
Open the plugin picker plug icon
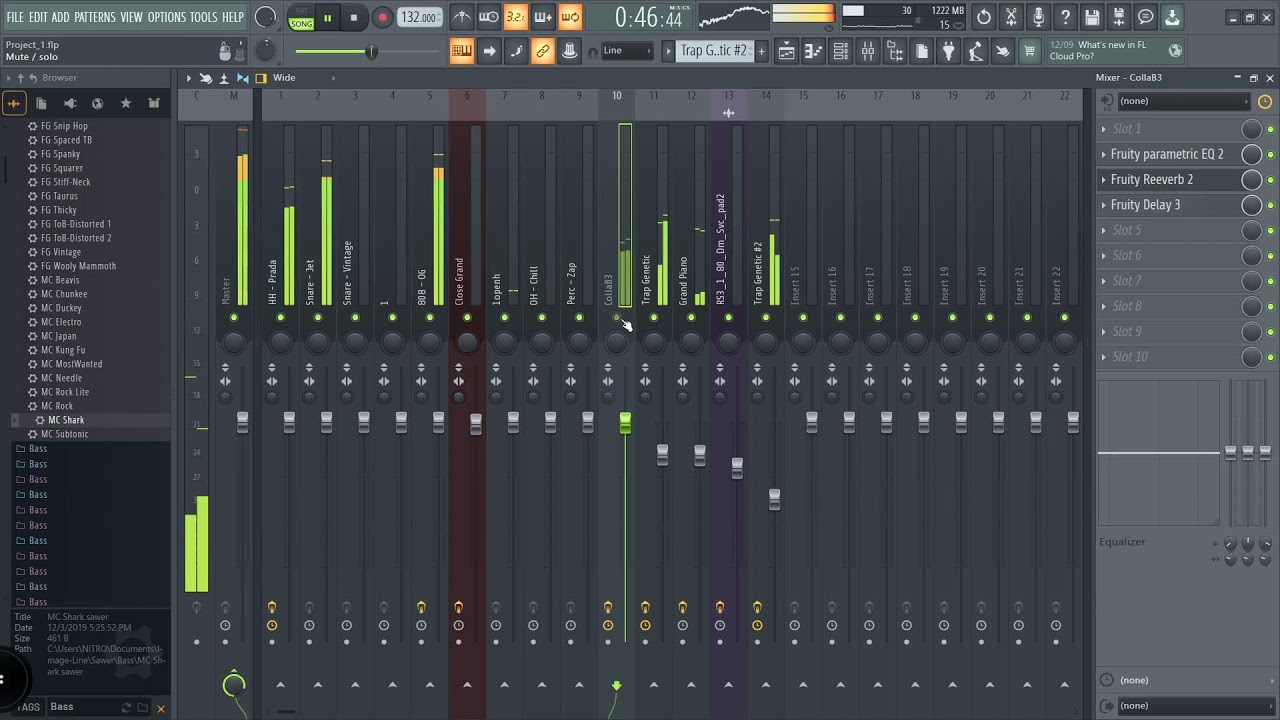[x=949, y=51]
